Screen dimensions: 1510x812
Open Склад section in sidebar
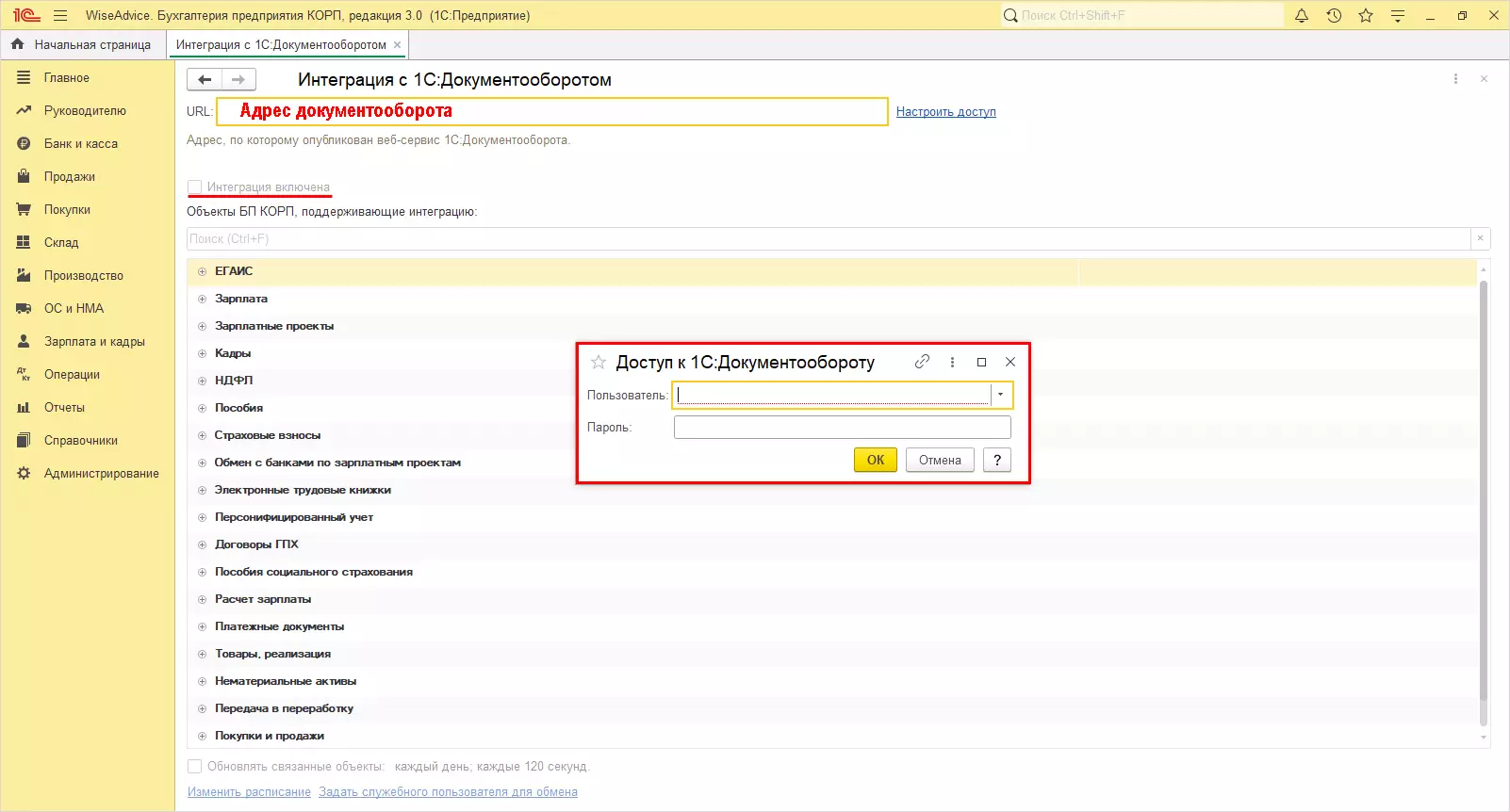point(61,243)
